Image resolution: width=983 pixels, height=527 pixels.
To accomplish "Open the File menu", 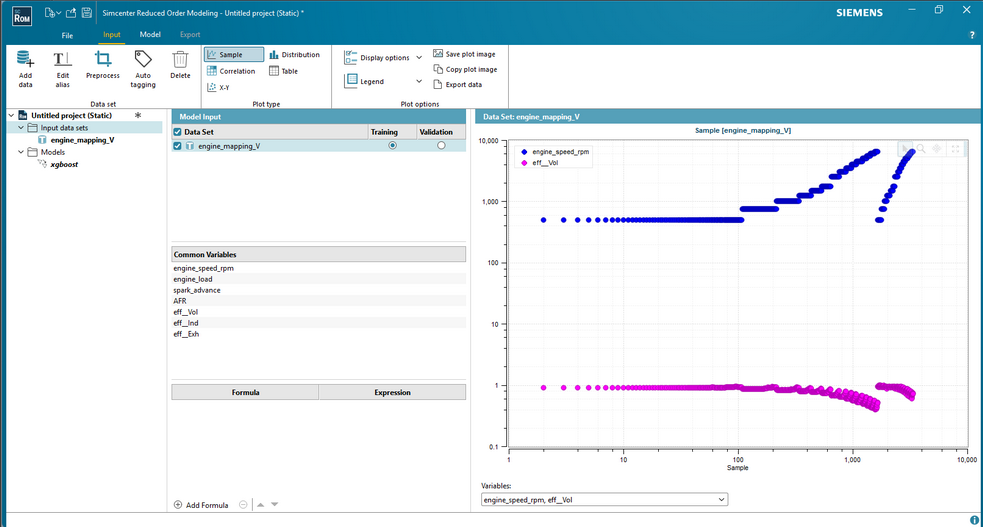I will pyautogui.click(x=67, y=35).
